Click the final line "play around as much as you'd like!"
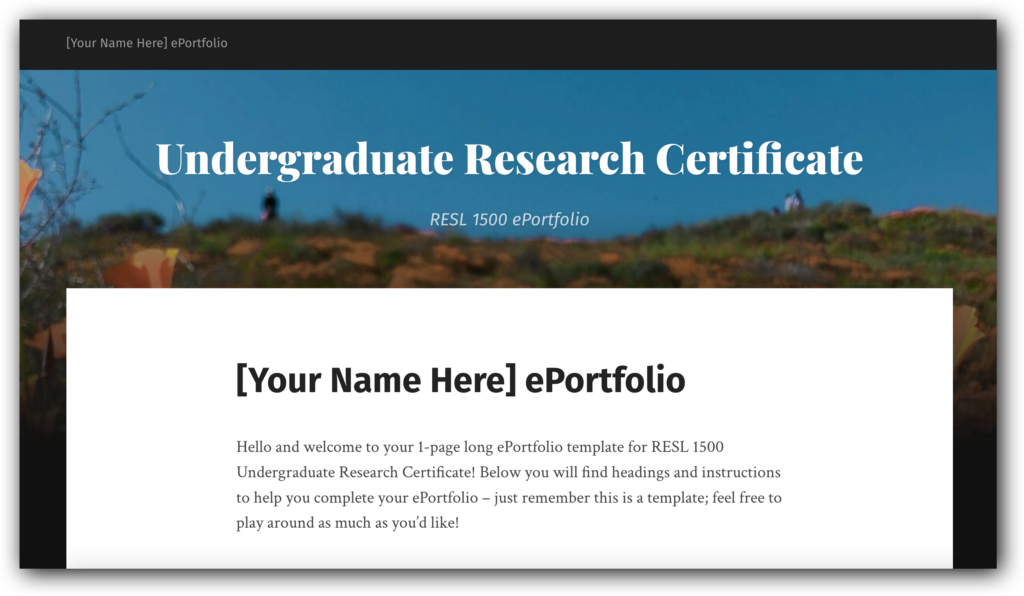The image size is (1024, 596). point(347,522)
